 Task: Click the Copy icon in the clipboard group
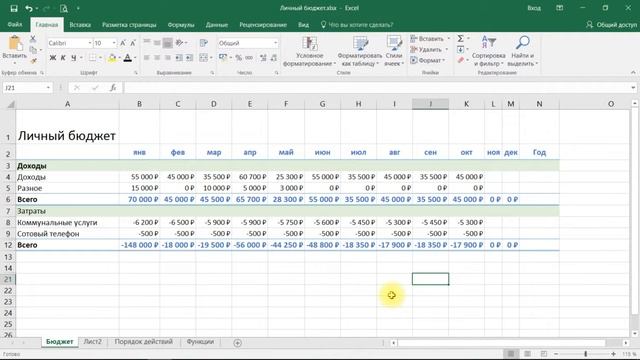click(x=33, y=50)
